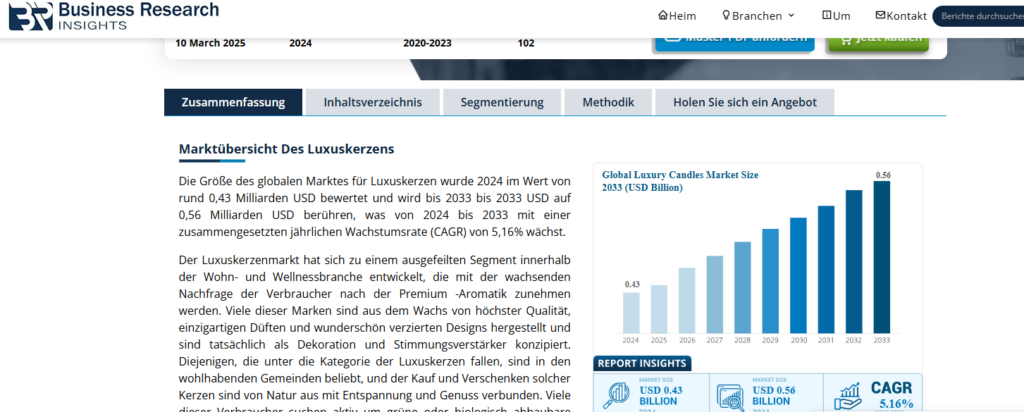Click the shopping cart icon on green button

(846, 39)
